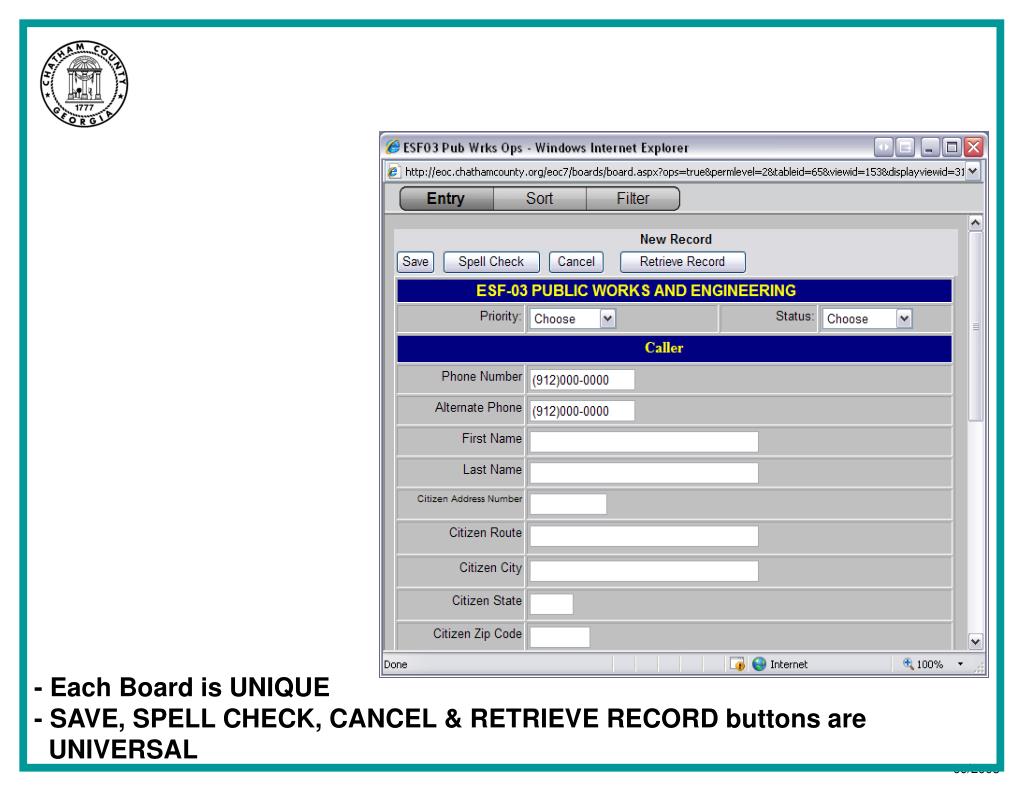
Task: Open the Status Choose dropdown
Action: (904, 319)
